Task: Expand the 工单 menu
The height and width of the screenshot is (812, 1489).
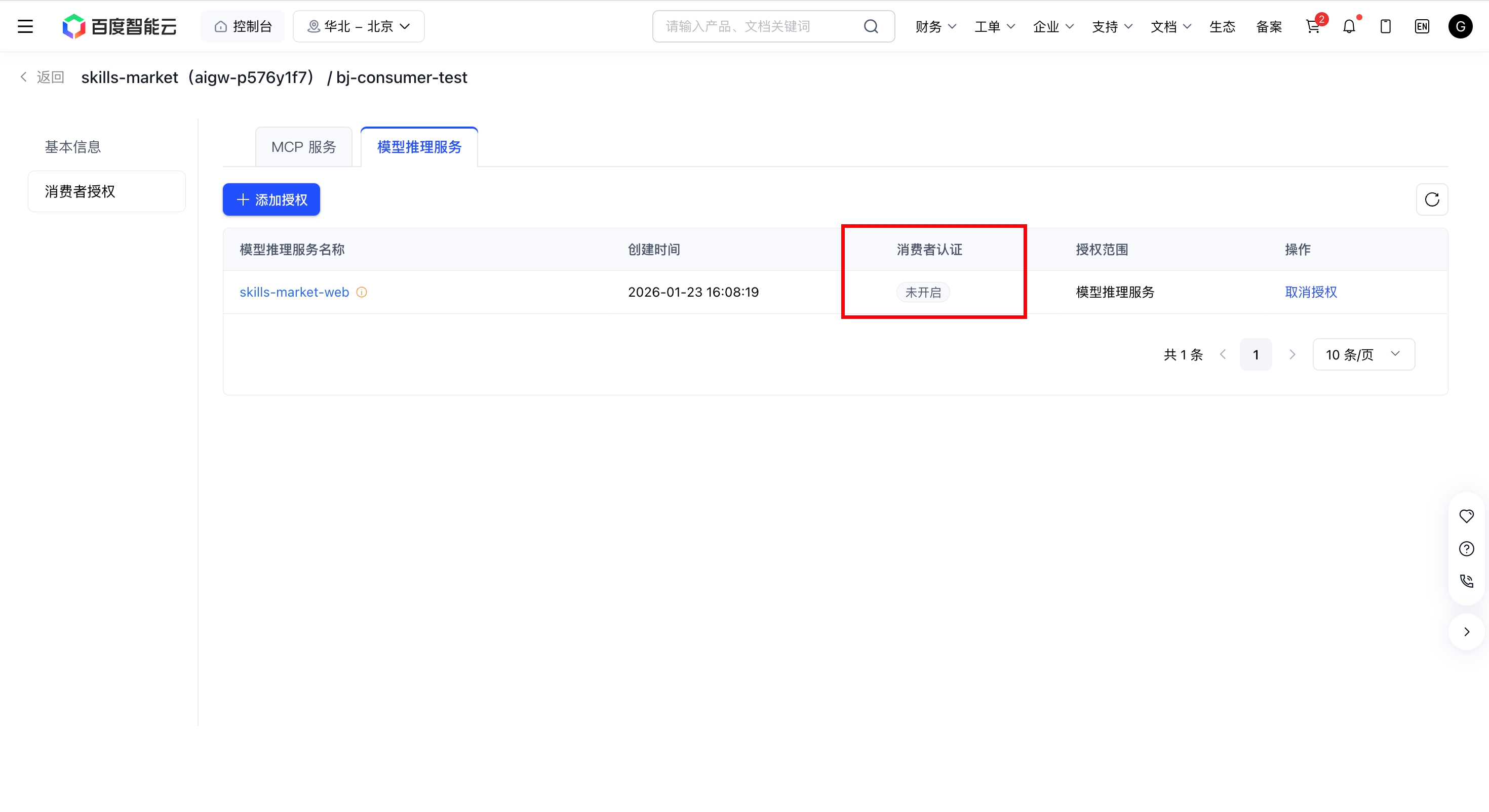Action: pos(995,27)
